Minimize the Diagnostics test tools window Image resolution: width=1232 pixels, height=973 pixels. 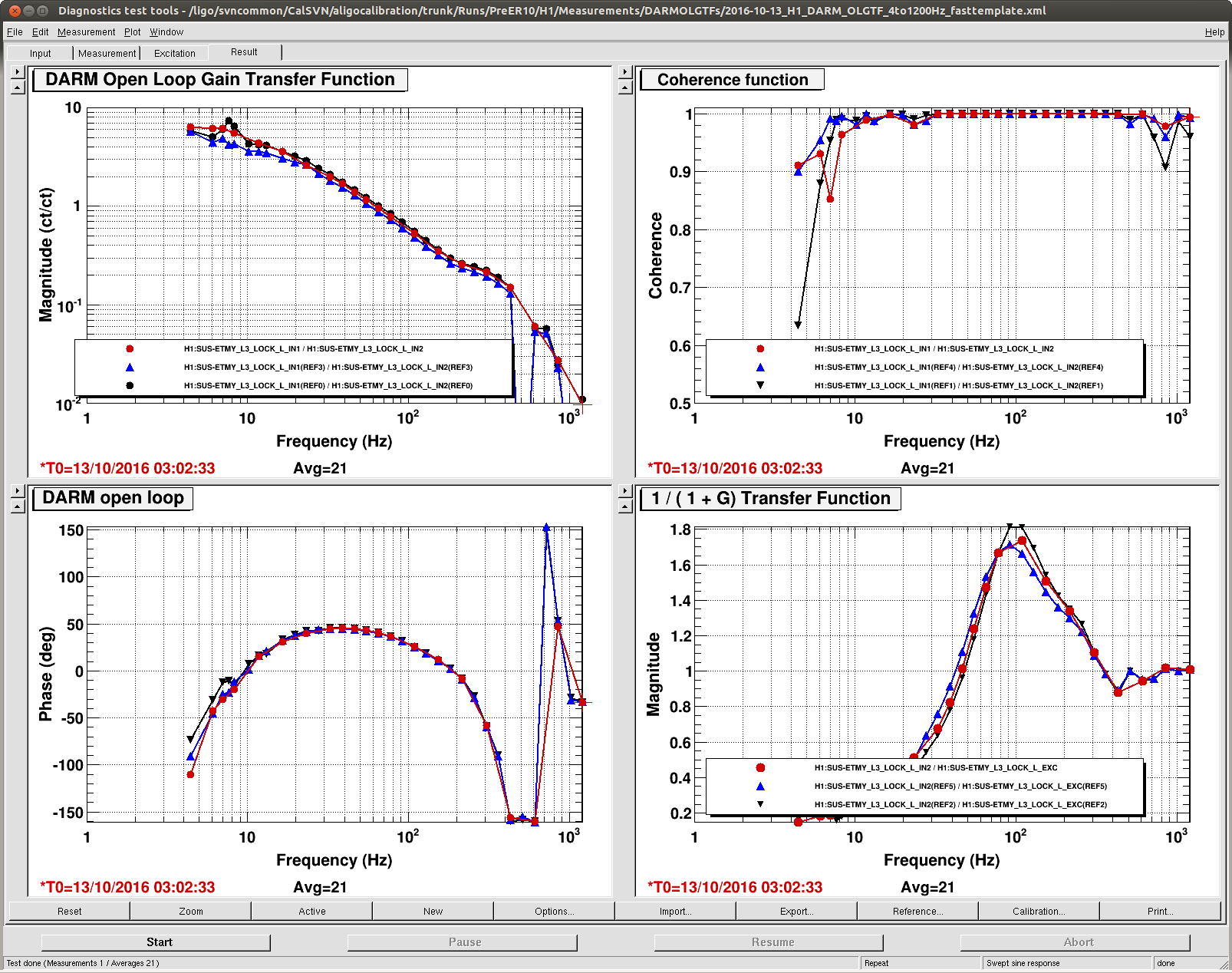tap(29, 11)
